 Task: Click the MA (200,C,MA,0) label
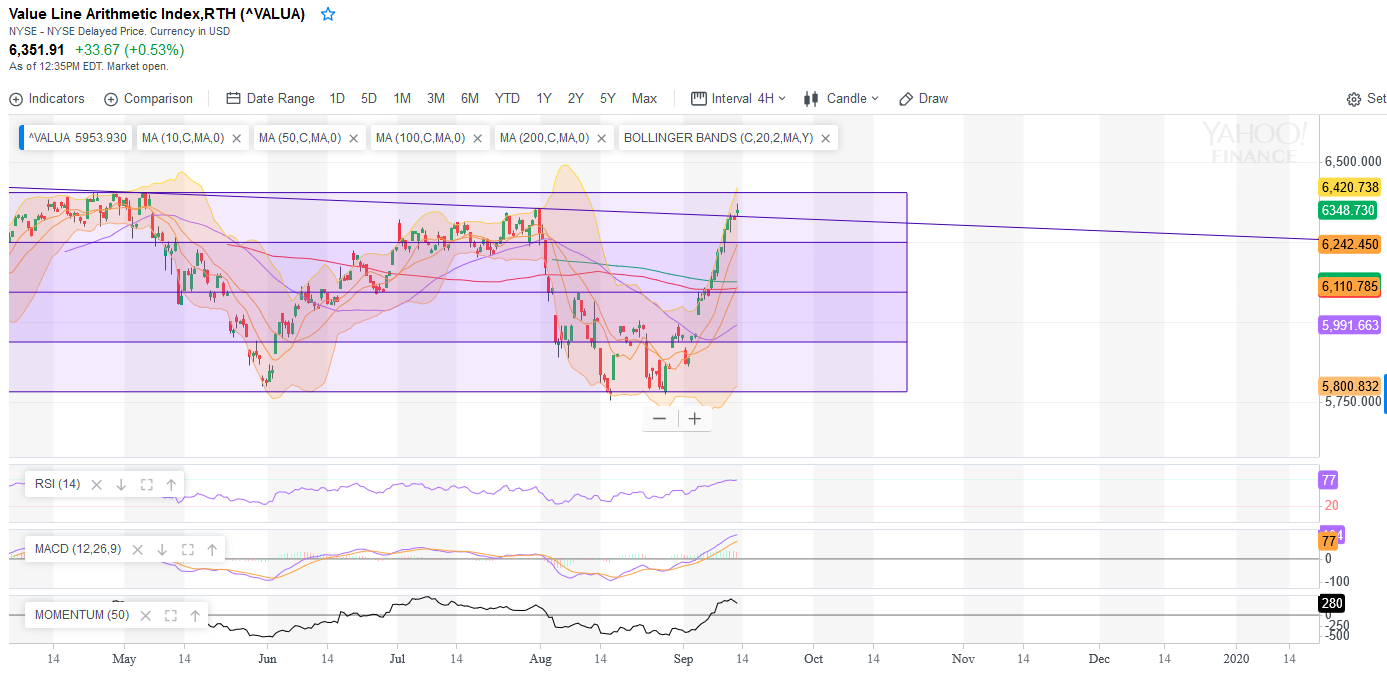(544, 138)
